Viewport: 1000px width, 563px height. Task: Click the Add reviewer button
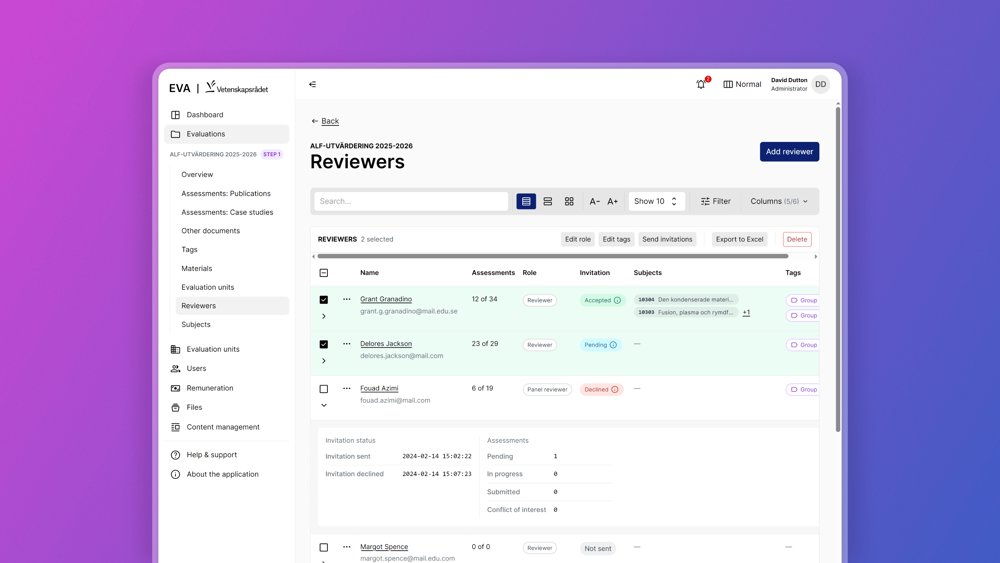point(789,152)
